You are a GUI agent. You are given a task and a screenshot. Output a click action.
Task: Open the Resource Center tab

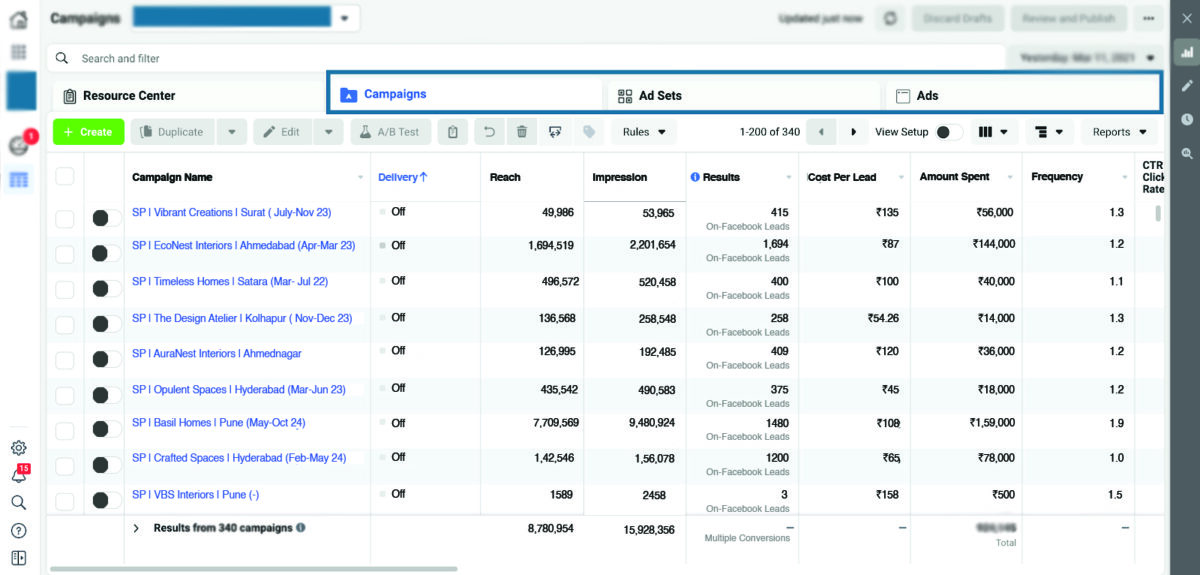click(189, 96)
